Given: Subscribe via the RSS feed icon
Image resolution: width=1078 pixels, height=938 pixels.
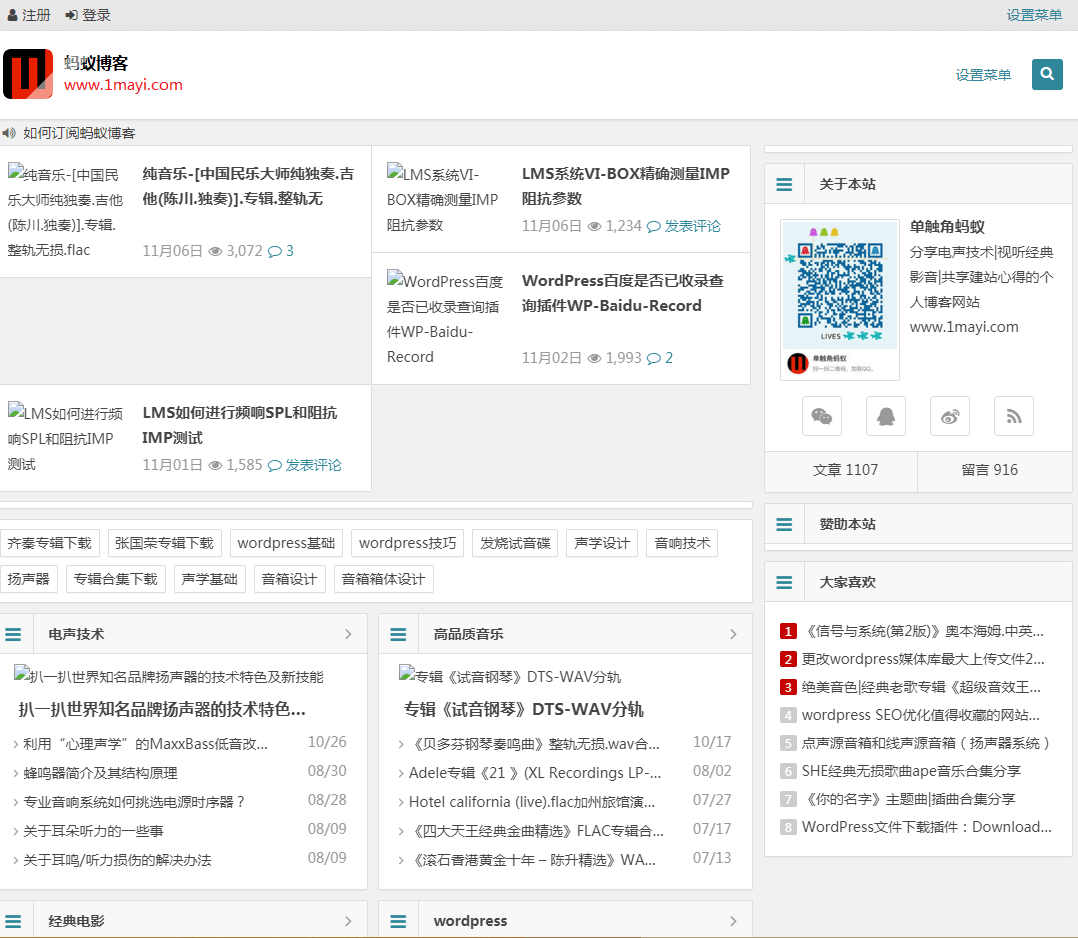Looking at the screenshot, I should pos(1013,416).
